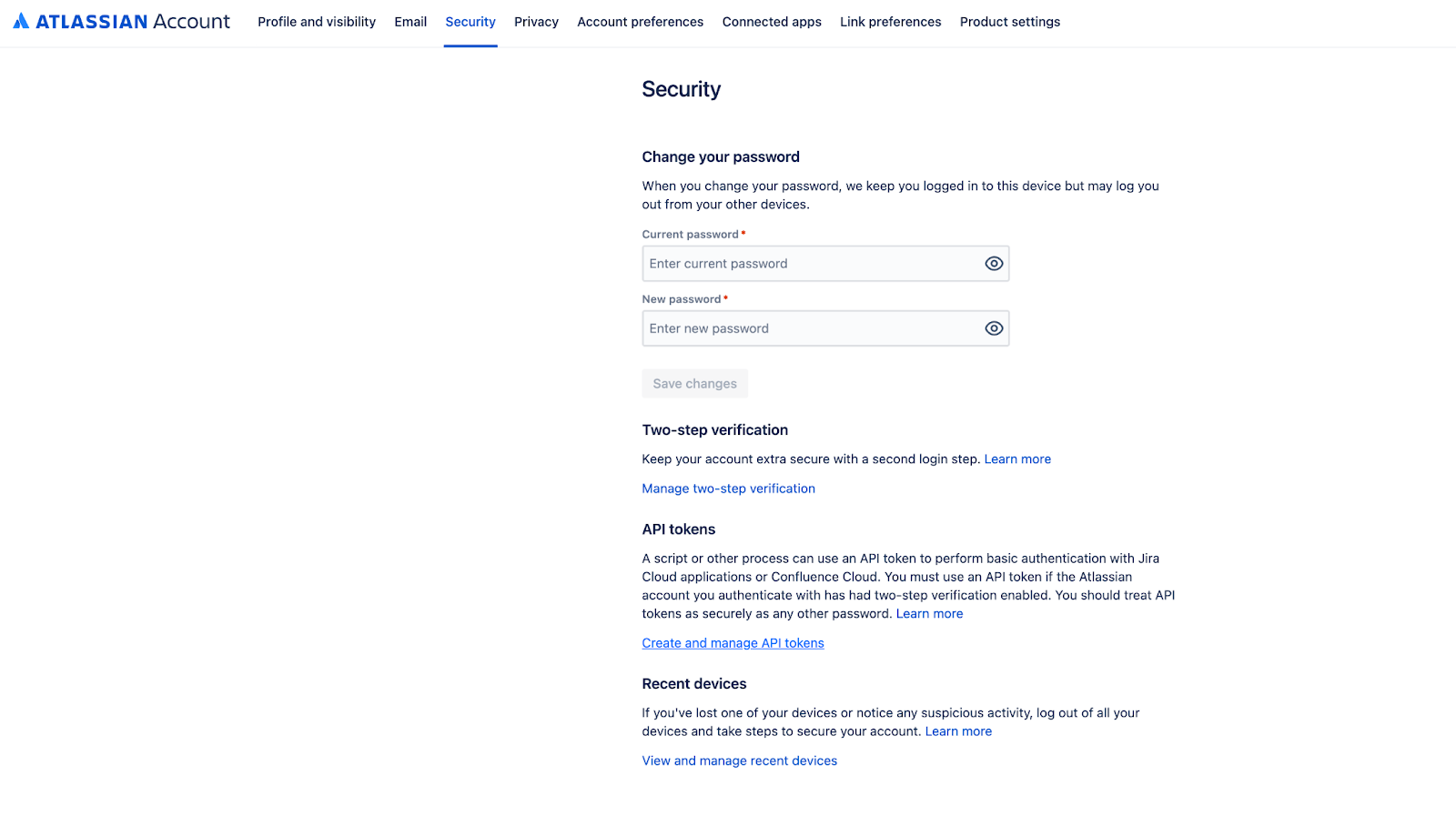Open the Link preferences tab
The image size is (1456, 826).
[890, 22]
